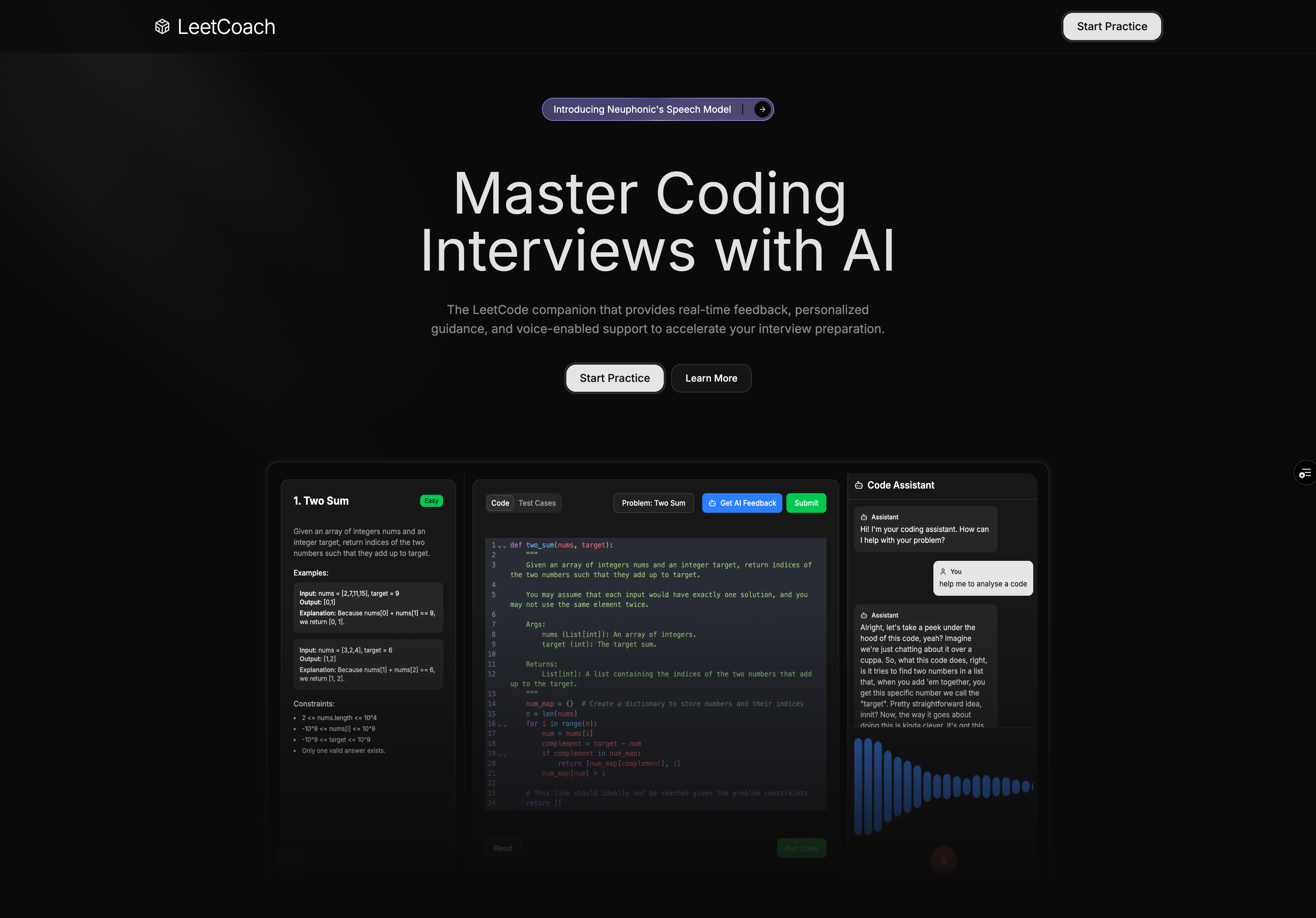Select the Code tab
Screen dimensions: 1316x918
coord(500,503)
